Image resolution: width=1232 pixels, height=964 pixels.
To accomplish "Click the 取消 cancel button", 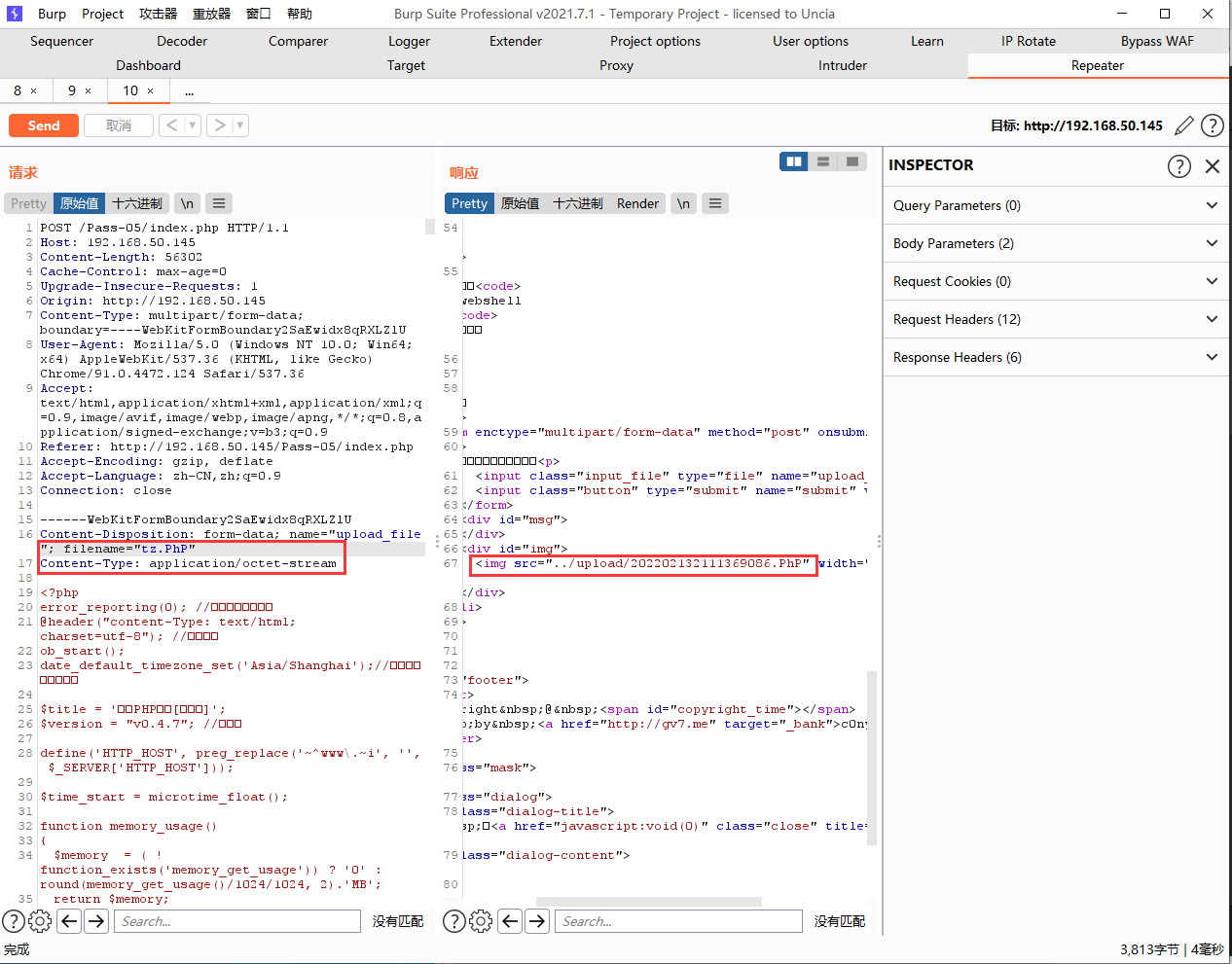I will pyautogui.click(x=119, y=125).
